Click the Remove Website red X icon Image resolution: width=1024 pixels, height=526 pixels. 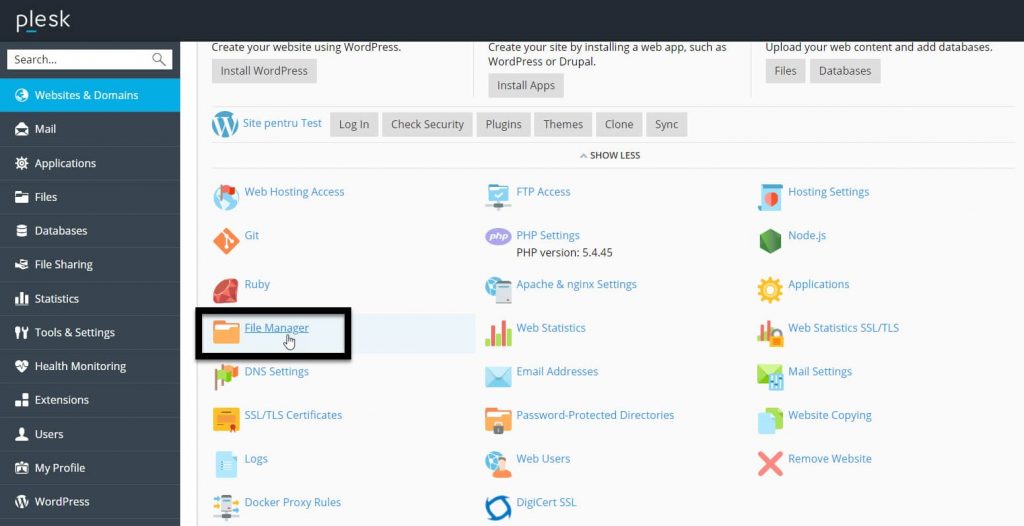769,463
